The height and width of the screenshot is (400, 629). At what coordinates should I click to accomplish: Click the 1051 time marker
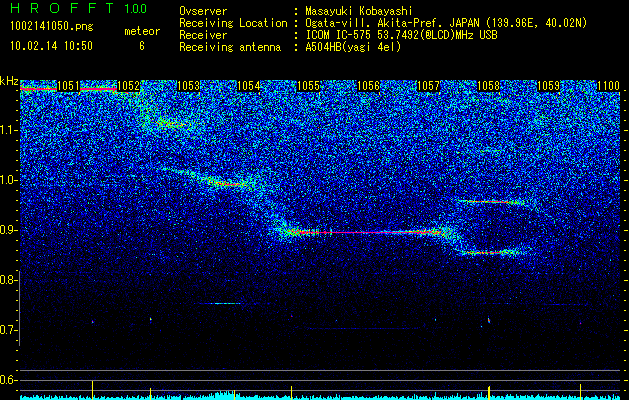coord(68,86)
